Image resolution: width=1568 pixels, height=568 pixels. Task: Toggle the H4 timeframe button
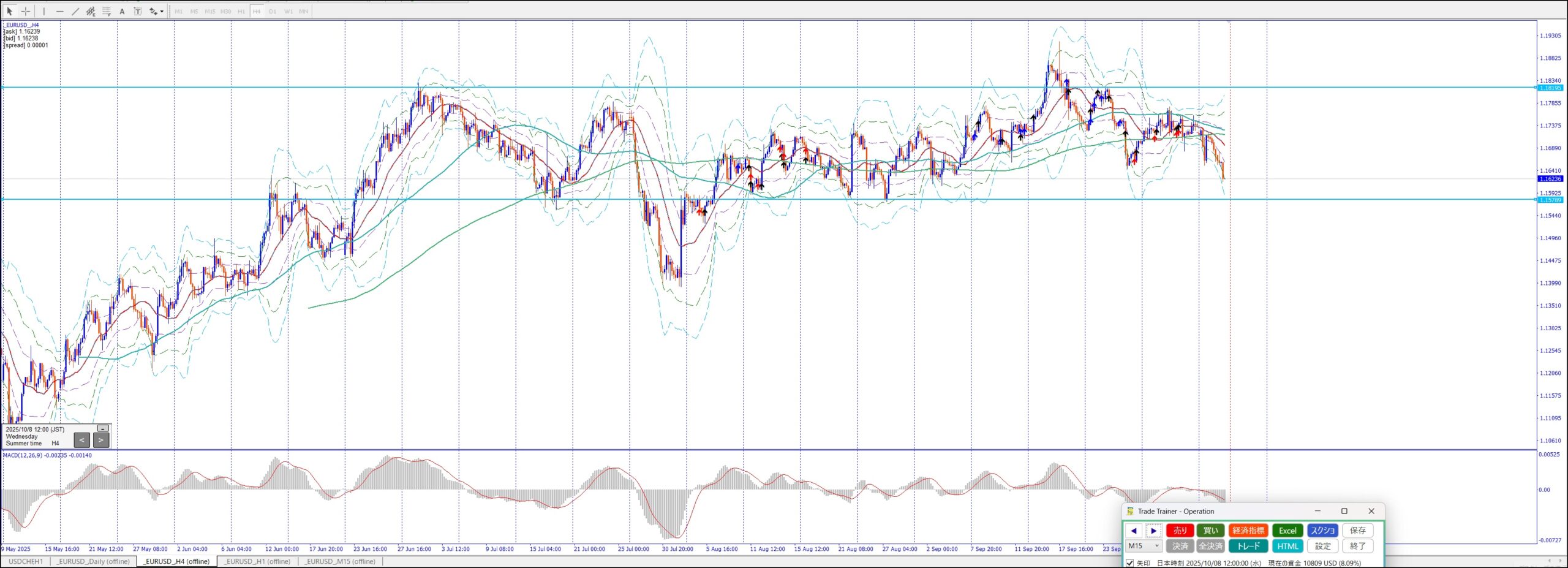pyautogui.click(x=257, y=11)
